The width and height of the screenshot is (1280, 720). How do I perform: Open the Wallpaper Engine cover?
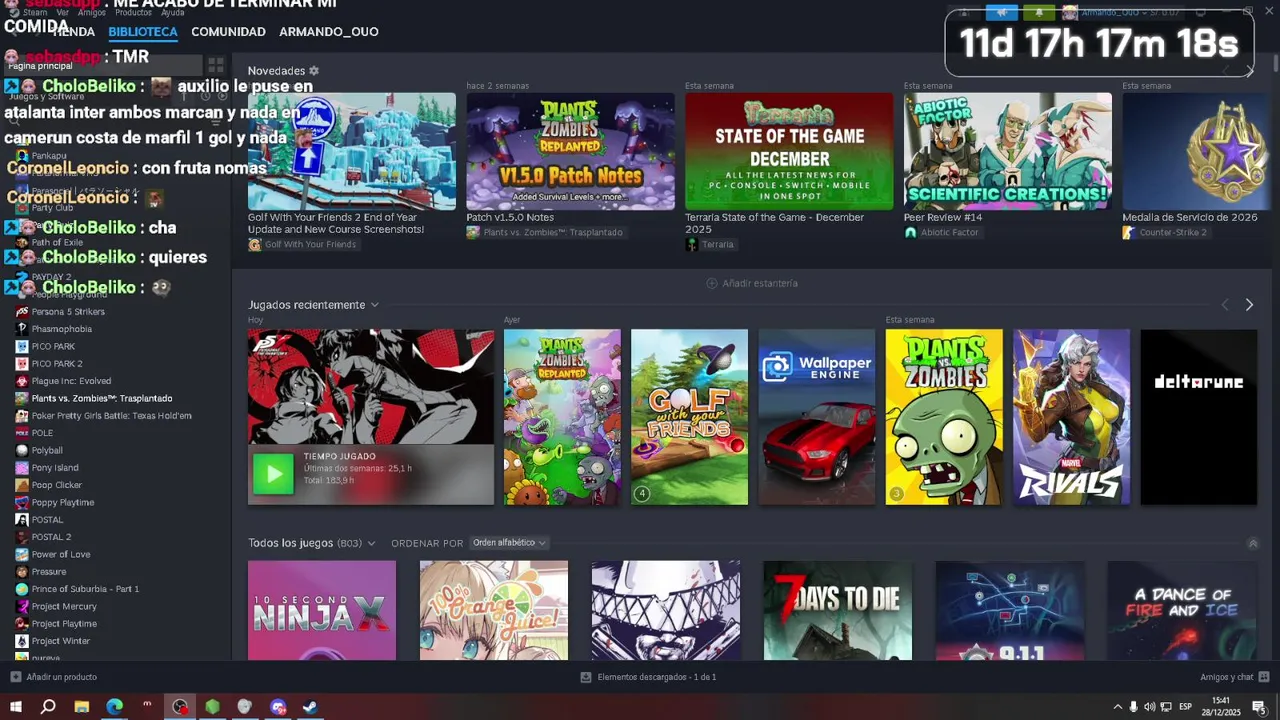[x=817, y=417]
